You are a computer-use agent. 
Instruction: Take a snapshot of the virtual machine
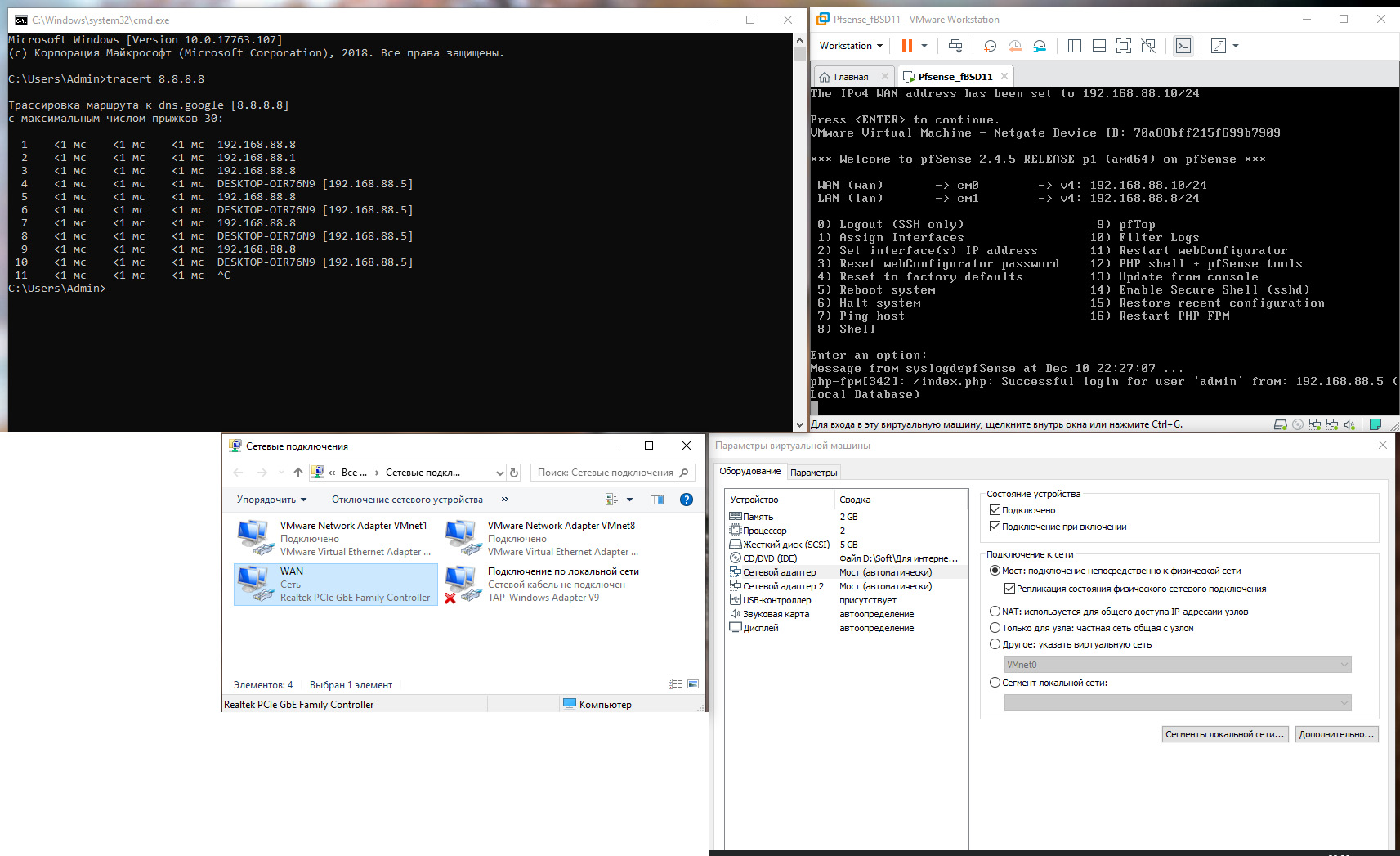pyautogui.click(x=990, y=46)
